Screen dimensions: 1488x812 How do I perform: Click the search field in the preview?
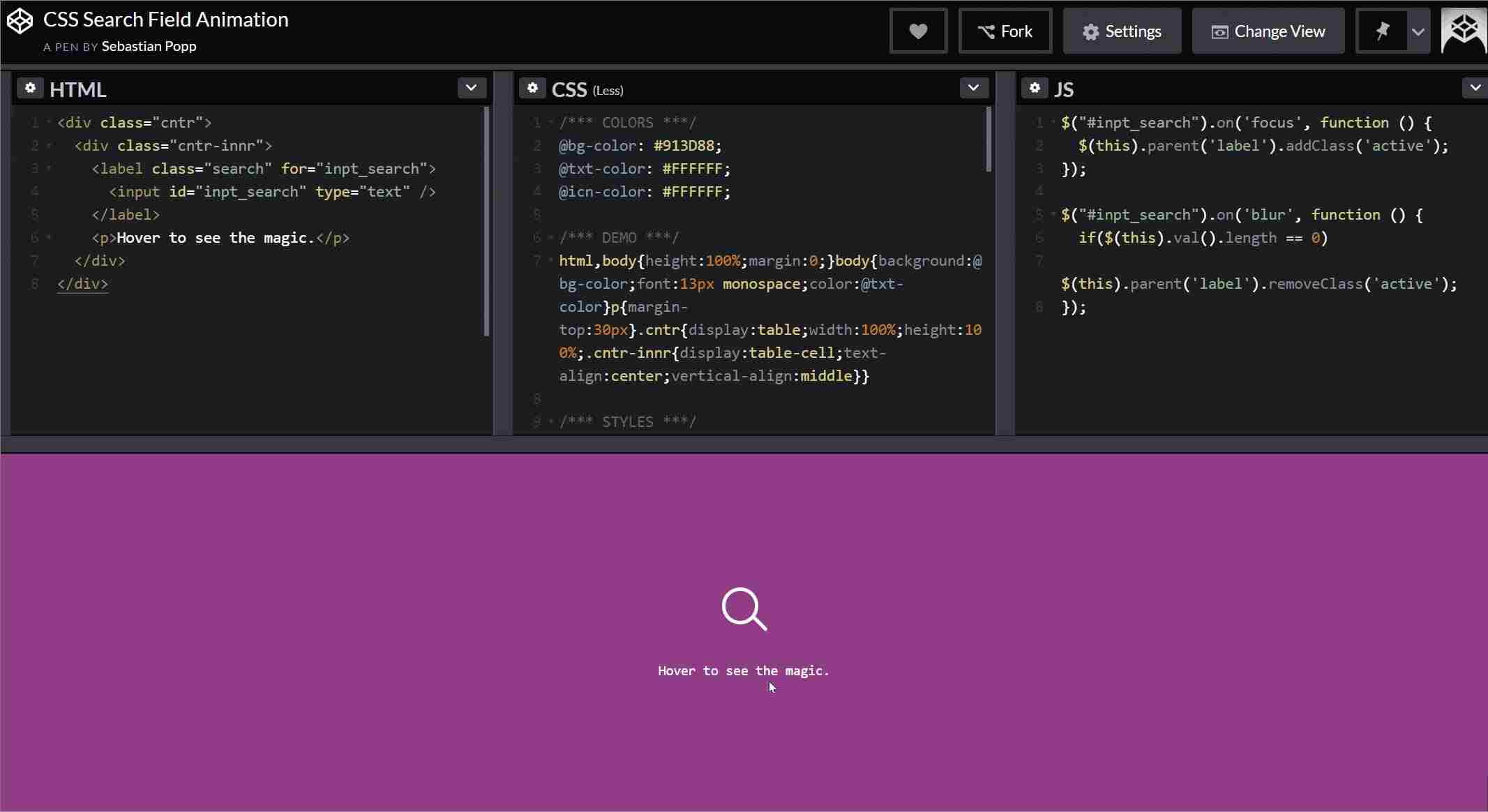coord(743,609)
